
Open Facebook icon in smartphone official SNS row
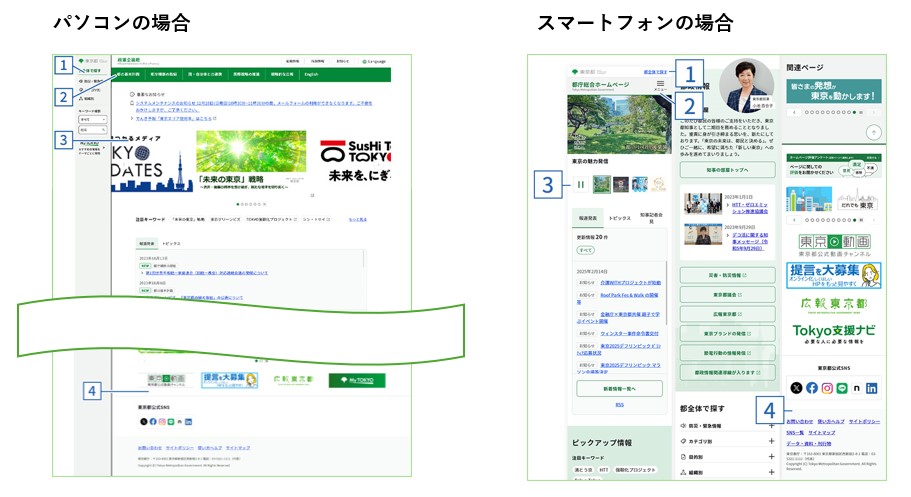(x=812, y=388)
